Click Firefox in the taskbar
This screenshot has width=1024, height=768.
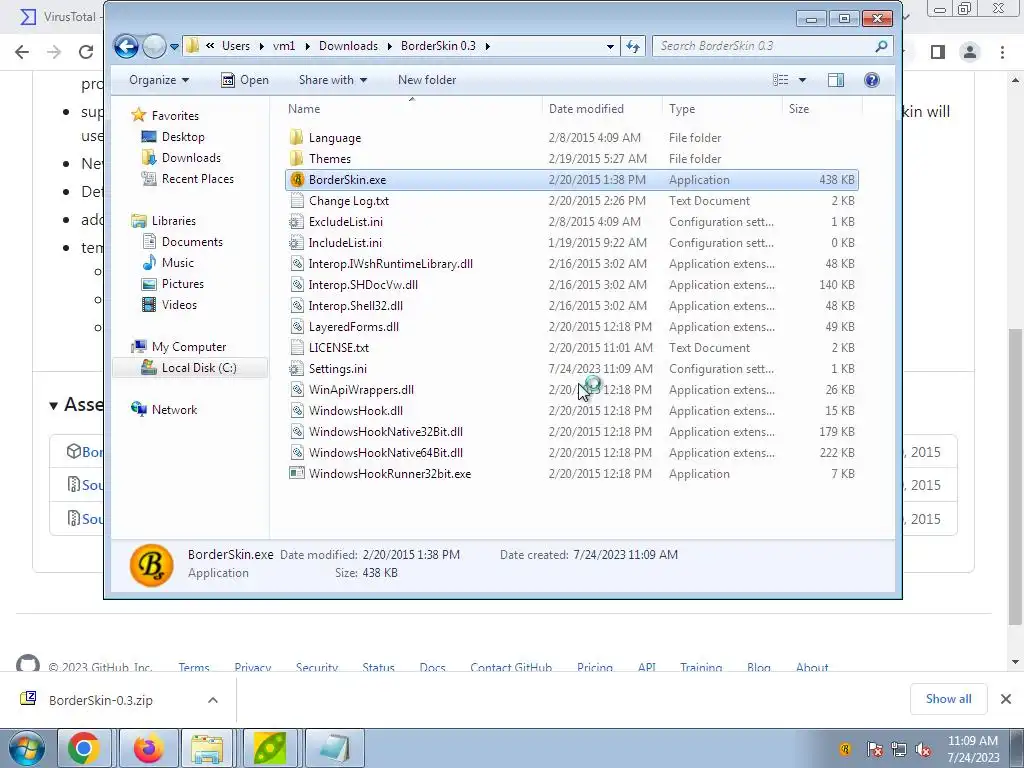click(148, 748)
